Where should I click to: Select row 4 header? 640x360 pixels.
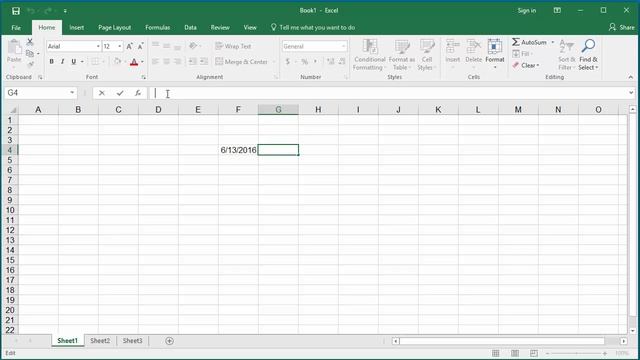[x=10, y=150]
